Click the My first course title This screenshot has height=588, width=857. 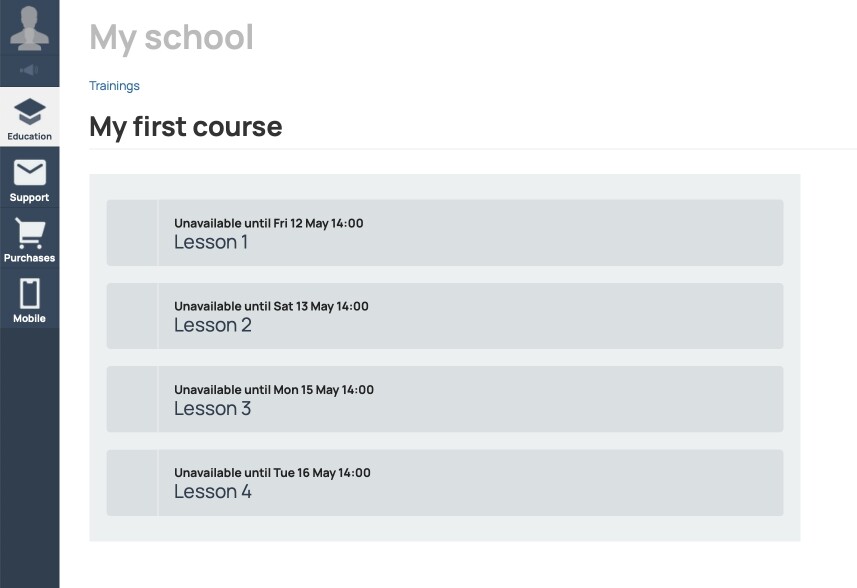click(186, 127)
